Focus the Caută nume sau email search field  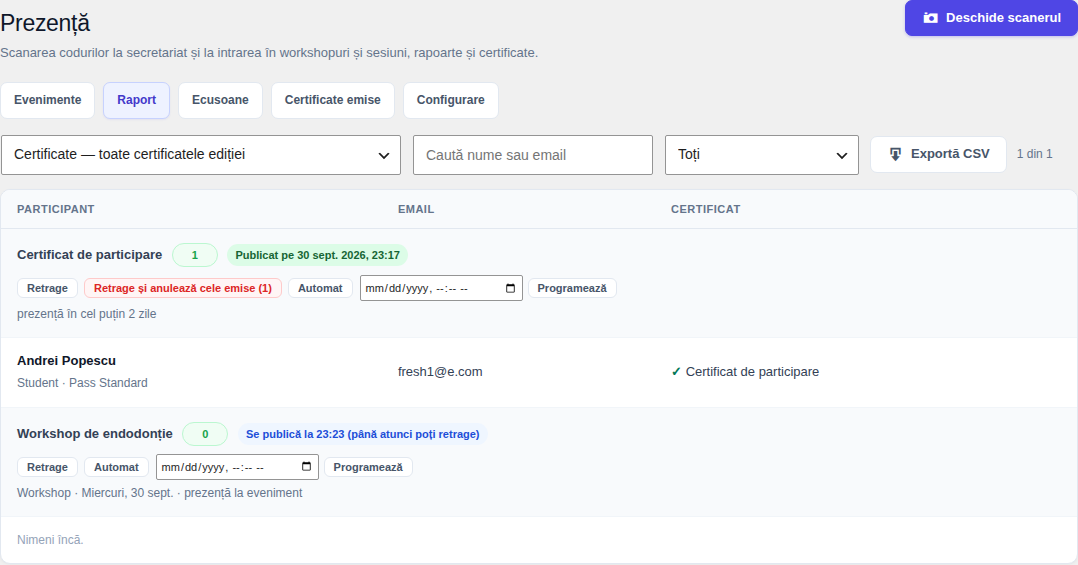pyautogui.click(x=533, y=155)
